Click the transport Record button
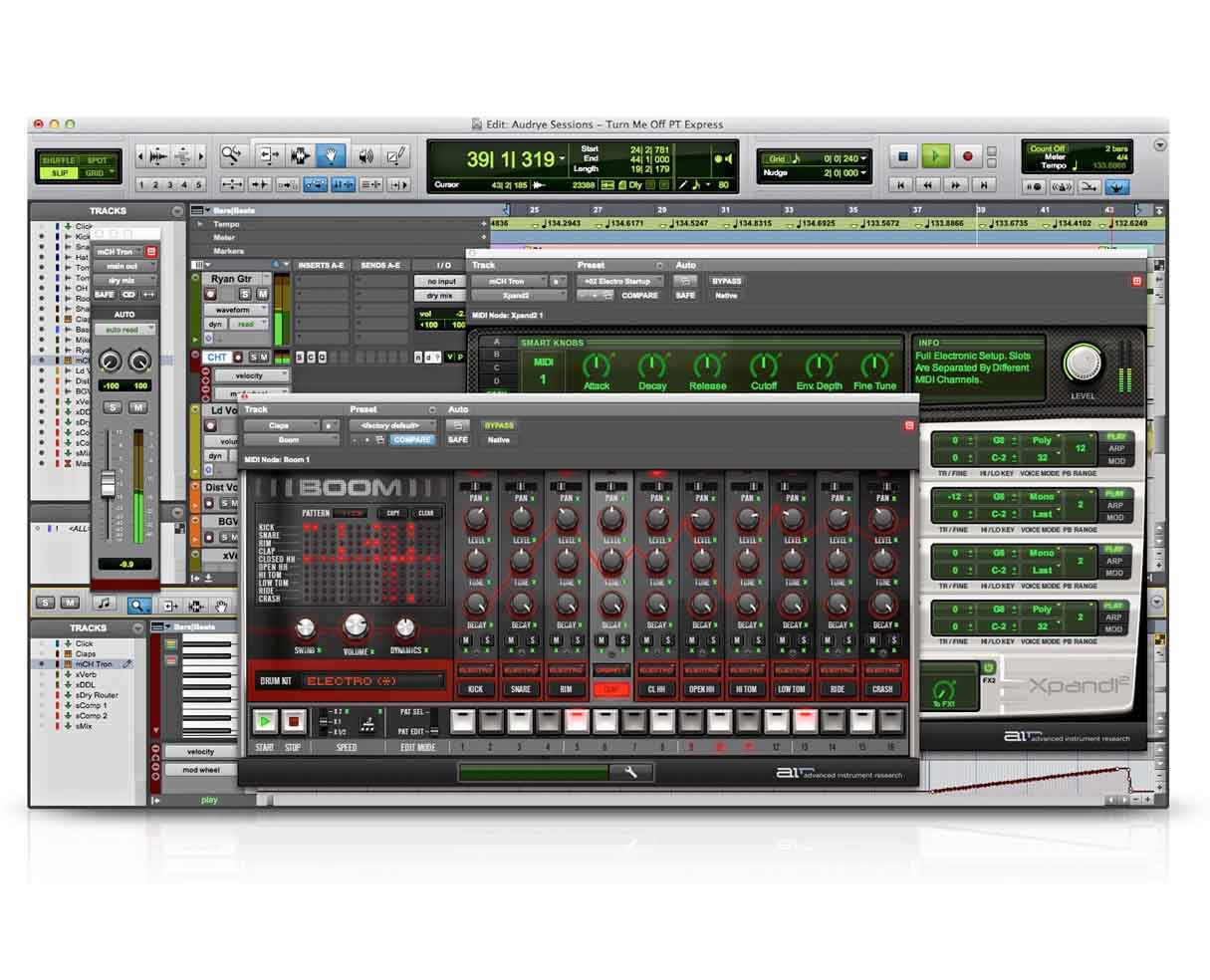 coord(967,156)
